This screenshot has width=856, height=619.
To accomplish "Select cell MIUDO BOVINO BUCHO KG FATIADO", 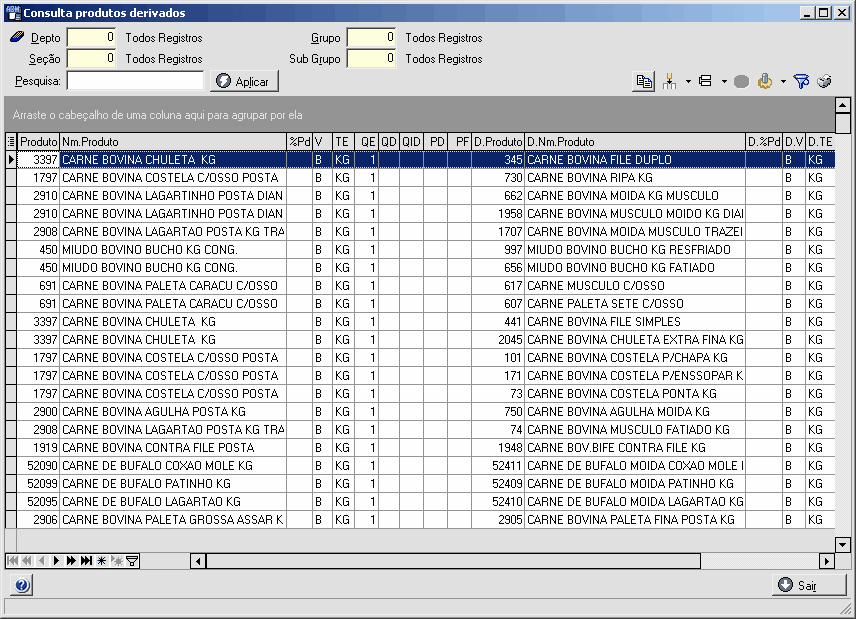I will pos(634,268).
